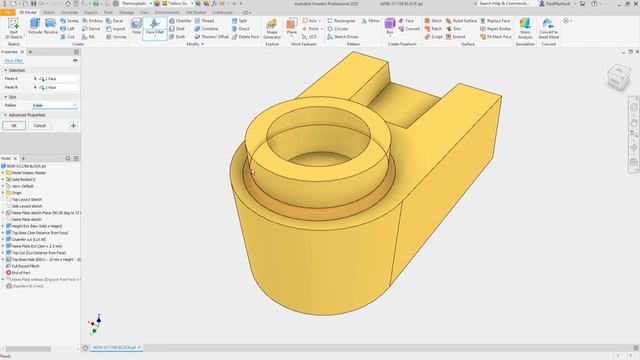
Task: Select the Circular pattern tool
Action: click(338, 29)
